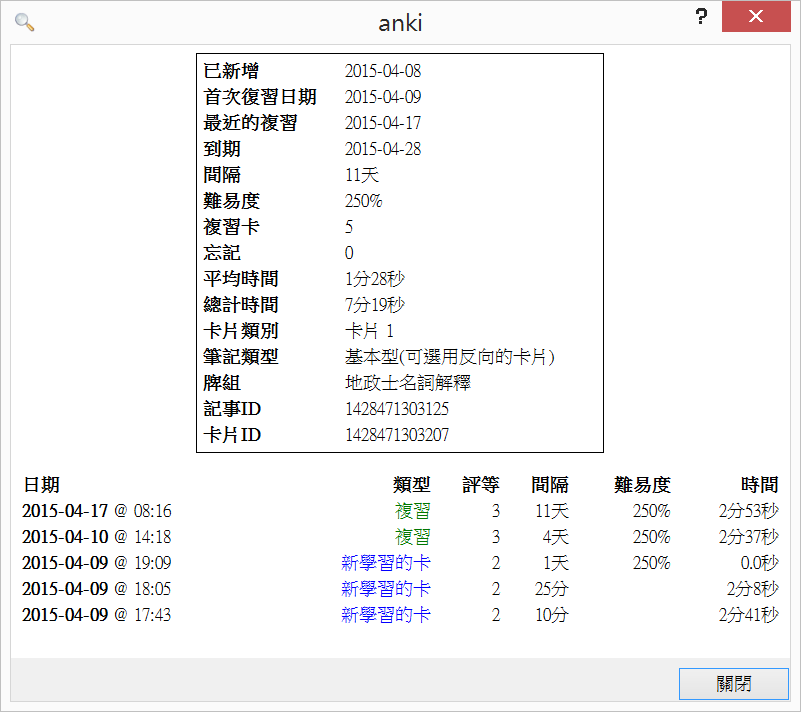Click 新學習的卡 in the 19:09 row

[x=386, y=563]
